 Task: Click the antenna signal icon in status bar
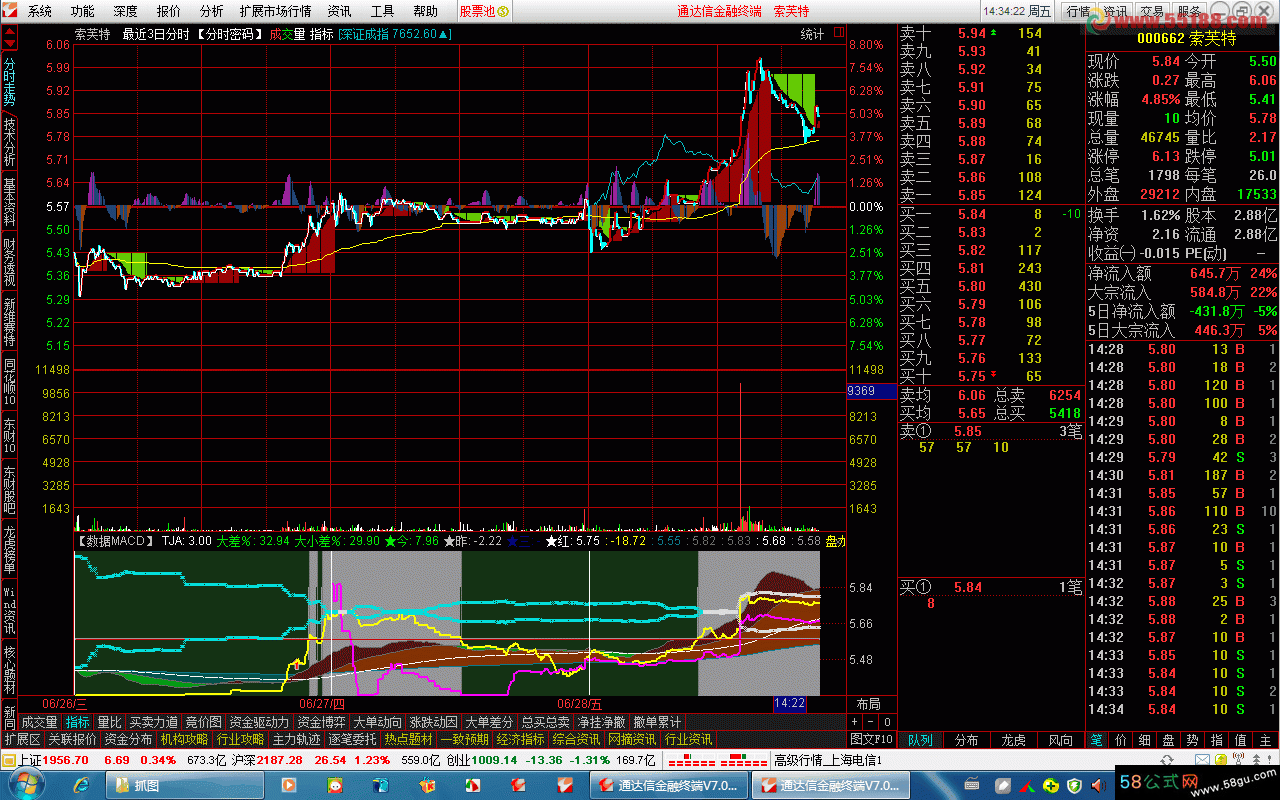pyautogui.click(x=1238, y=759)
